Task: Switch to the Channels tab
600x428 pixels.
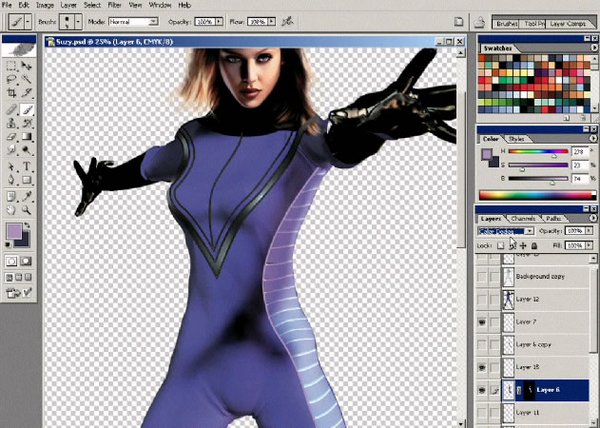Action: pos(523,218)
